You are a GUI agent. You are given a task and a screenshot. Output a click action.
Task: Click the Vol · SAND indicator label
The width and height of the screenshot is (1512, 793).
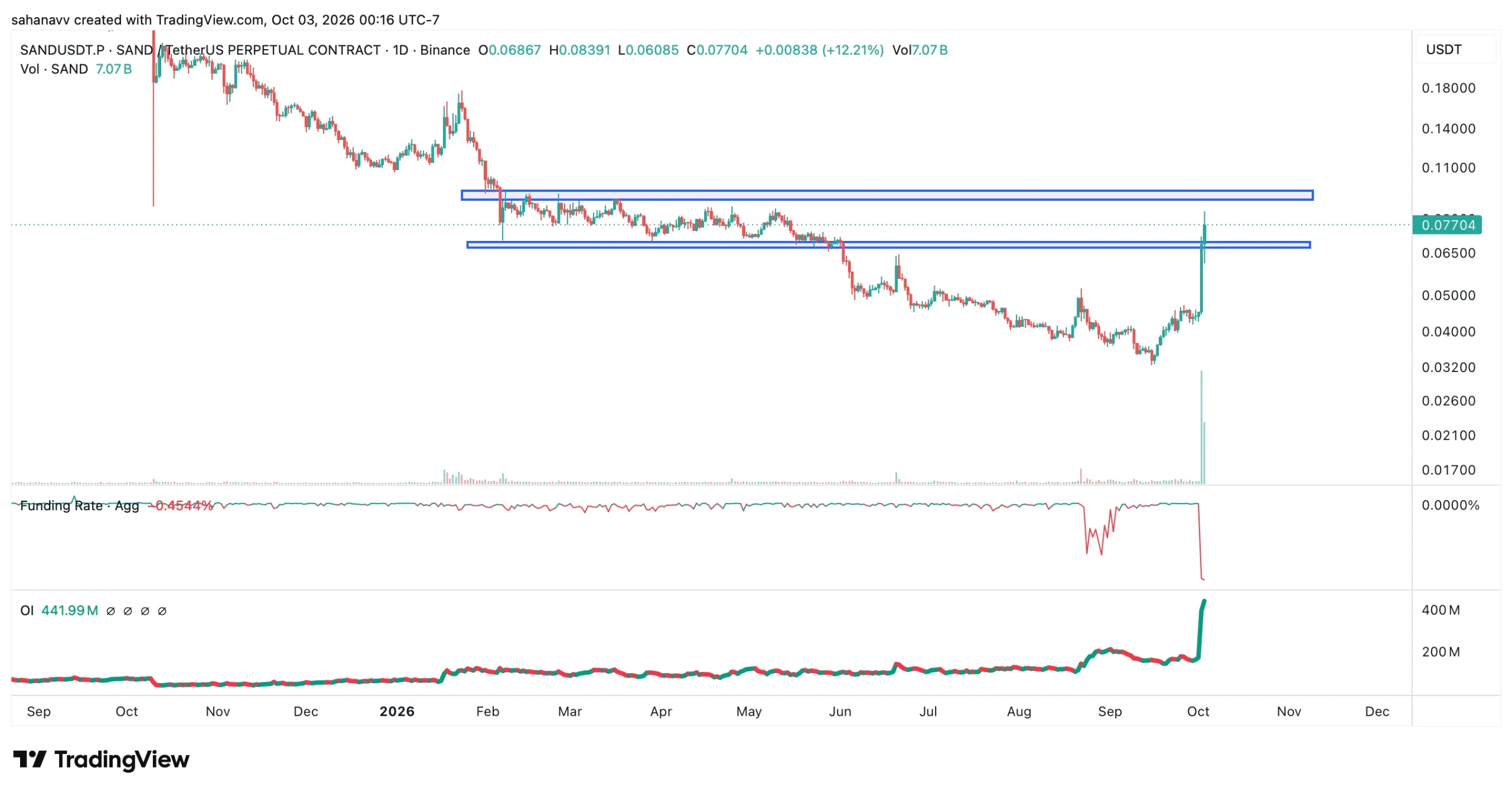[54, 69]
